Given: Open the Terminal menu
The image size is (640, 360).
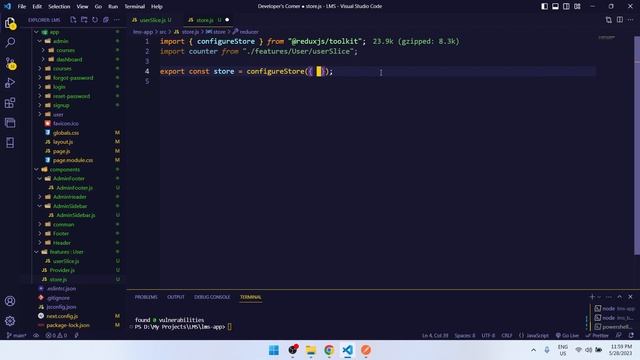Looking at the screenshot, I should tap(134, 6).
